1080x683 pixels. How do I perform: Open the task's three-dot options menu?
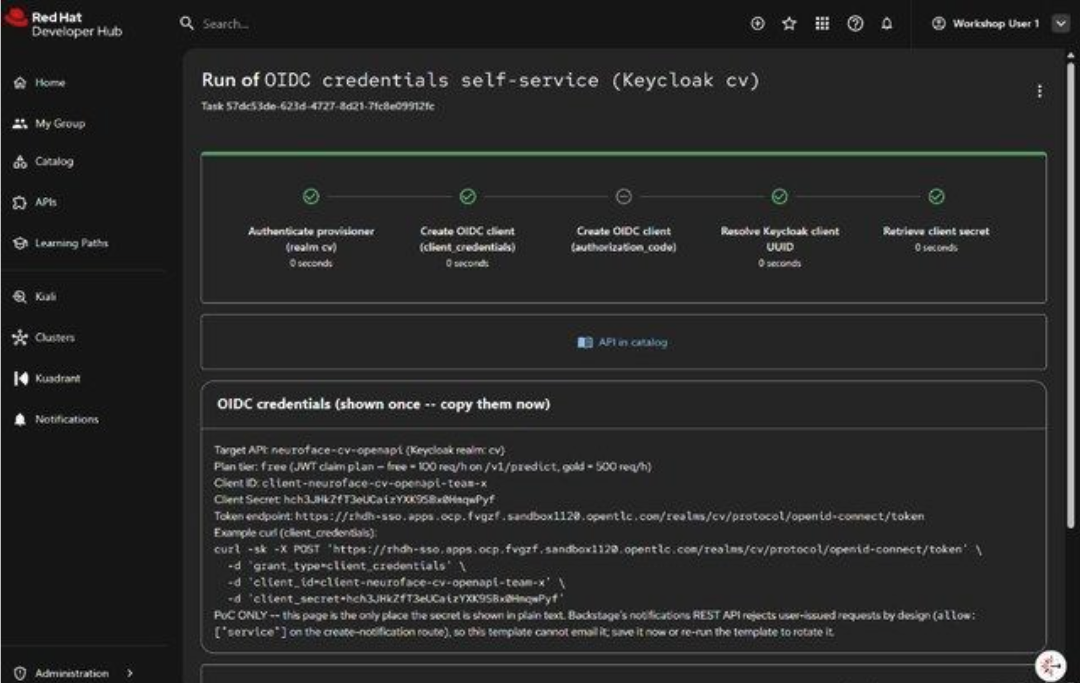coord(1039,91)
